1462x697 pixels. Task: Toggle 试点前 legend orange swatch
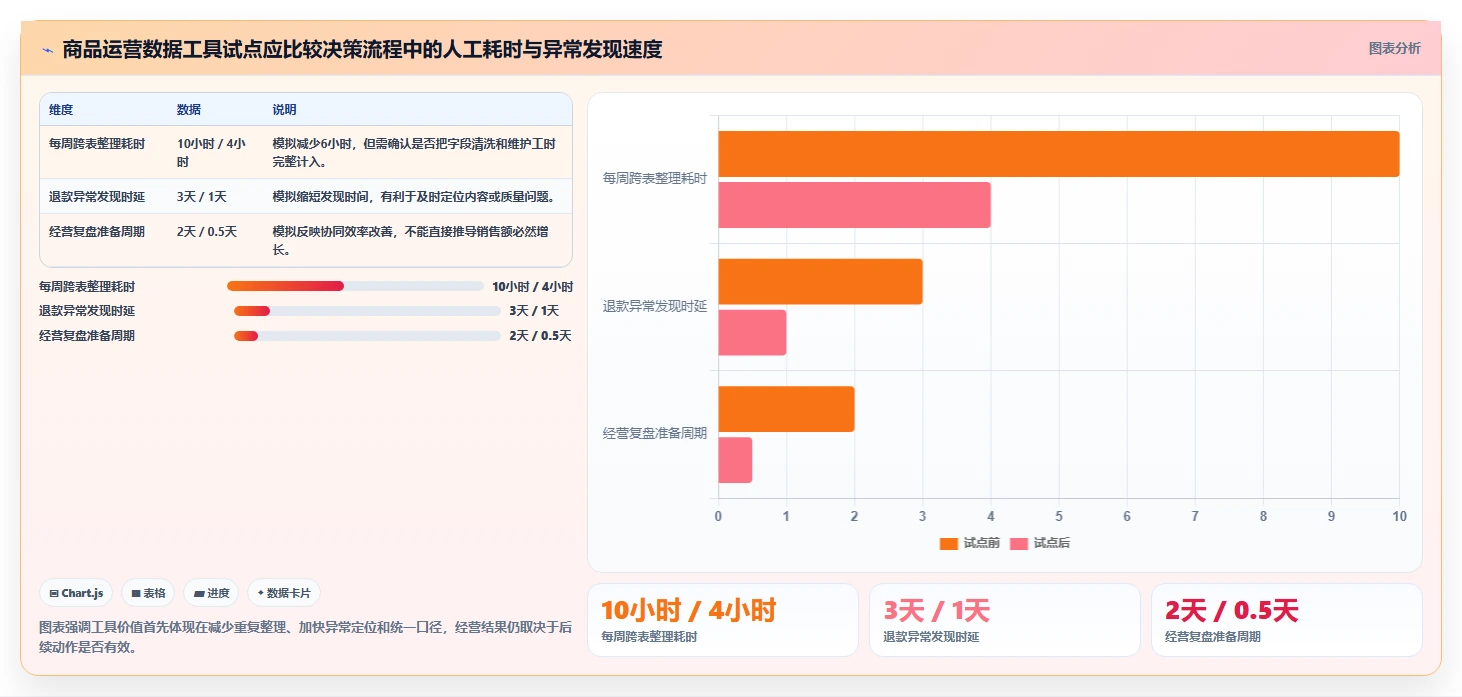pos(948,543)
